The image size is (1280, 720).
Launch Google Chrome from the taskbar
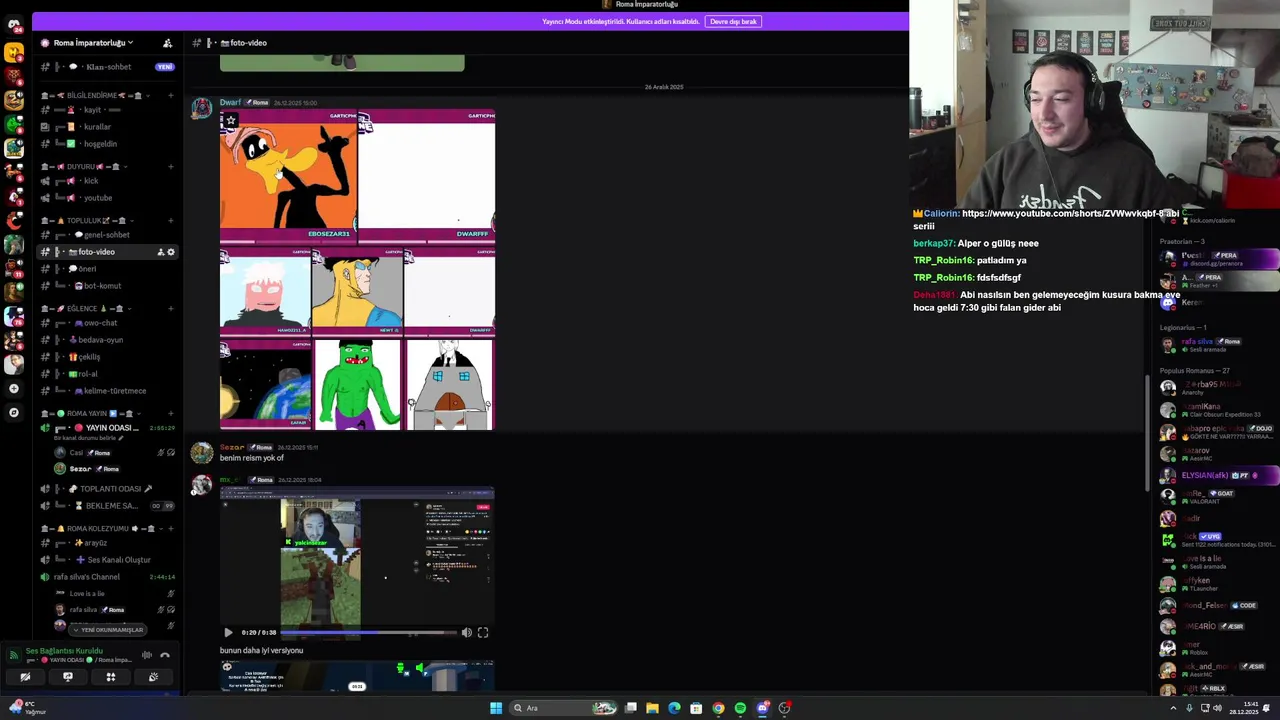tap(718, 708)
